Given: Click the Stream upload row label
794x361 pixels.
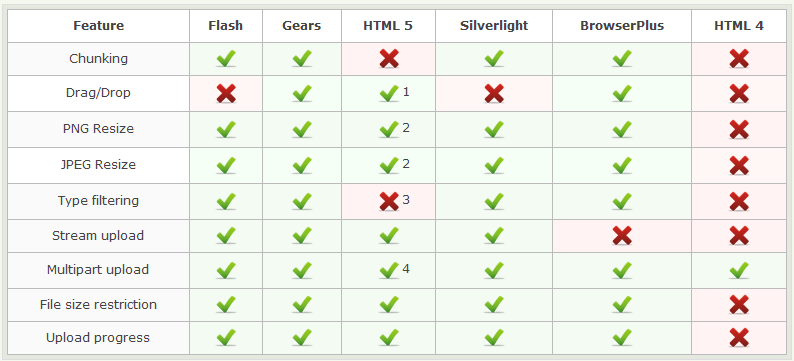Looking at the screenshot, I should click(x=98, y=236).
